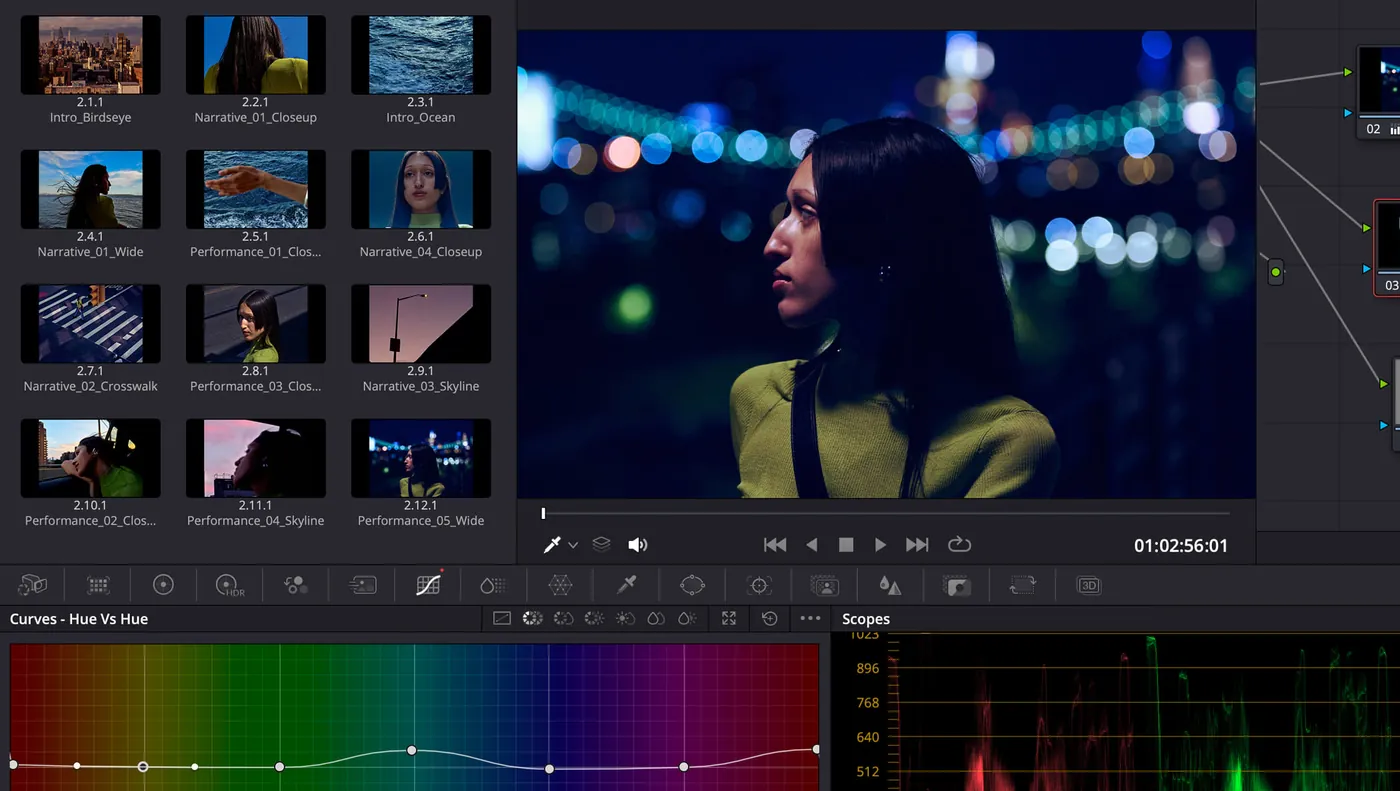The image size is (1400, 791).
Task: Expand the viewer eyedropper dropdown arrow
Action: [573, 545]
